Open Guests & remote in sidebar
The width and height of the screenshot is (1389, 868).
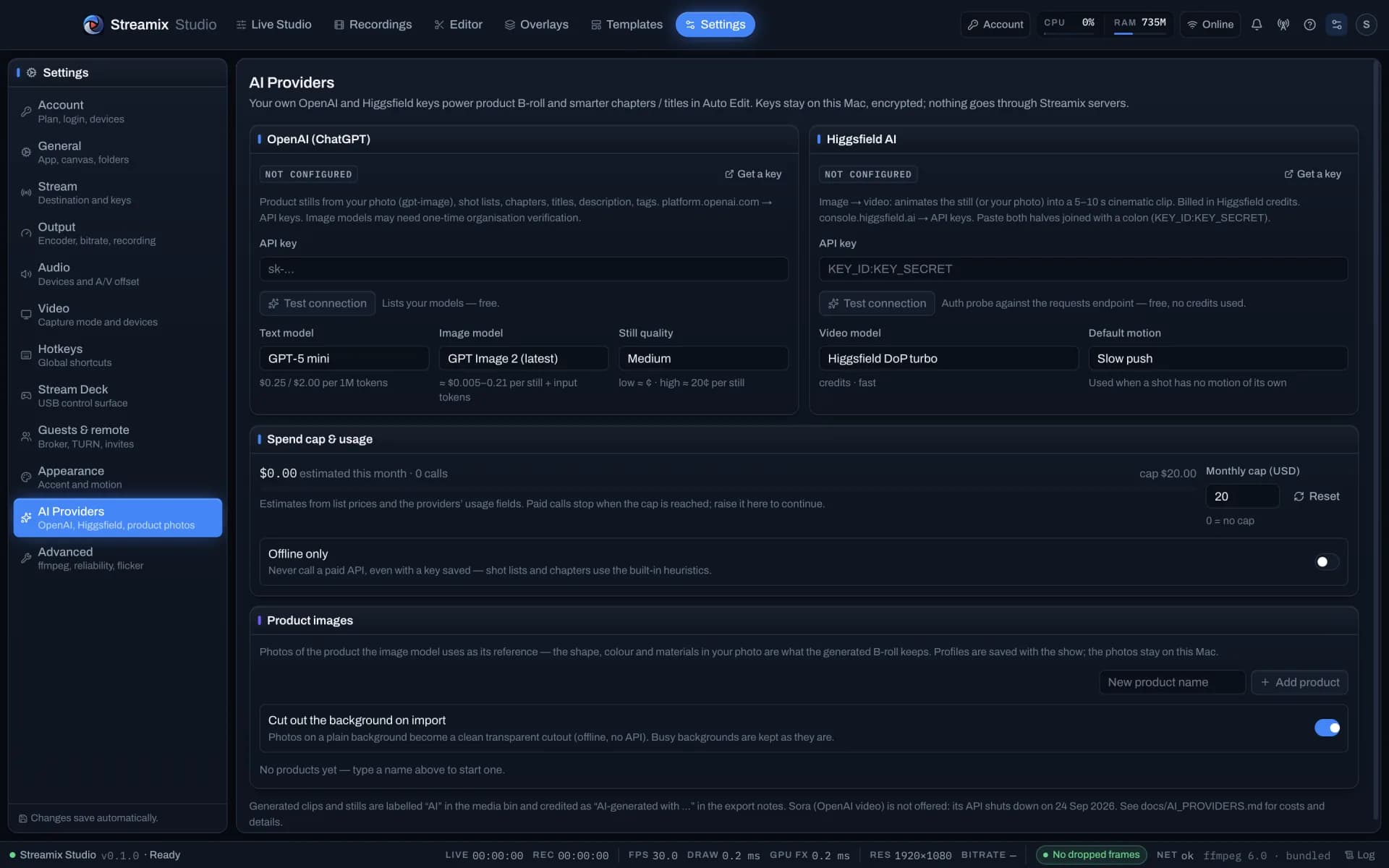click(x=118, y=436)
